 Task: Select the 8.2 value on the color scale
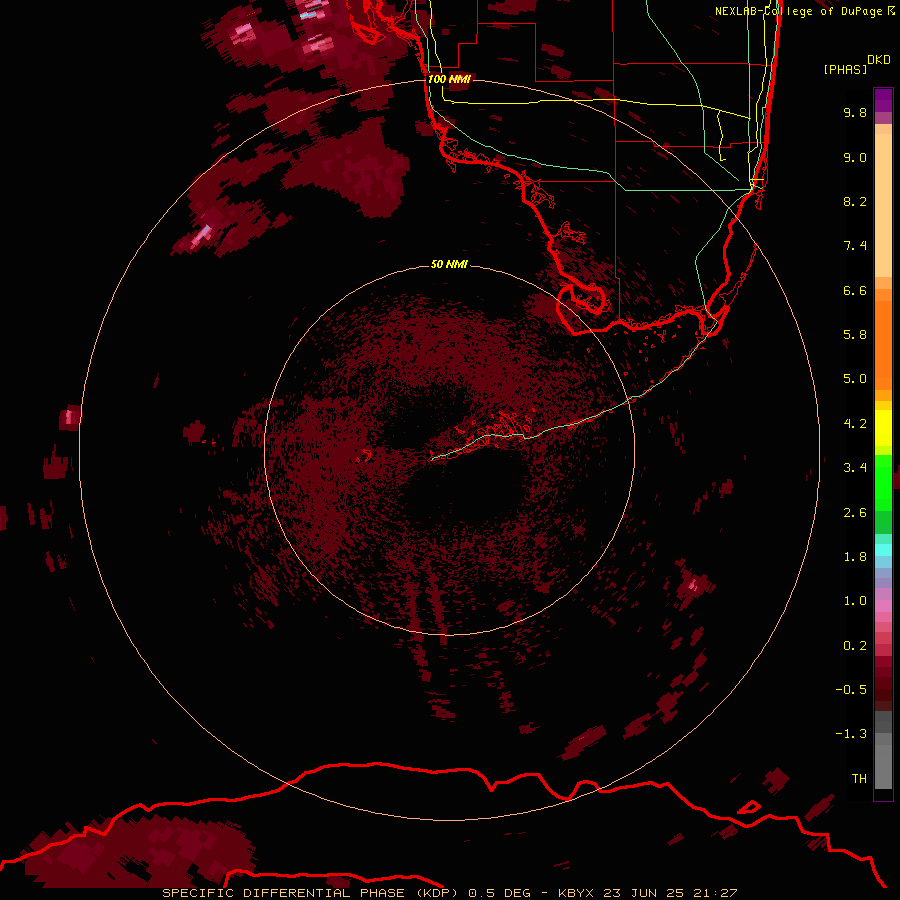855,201
